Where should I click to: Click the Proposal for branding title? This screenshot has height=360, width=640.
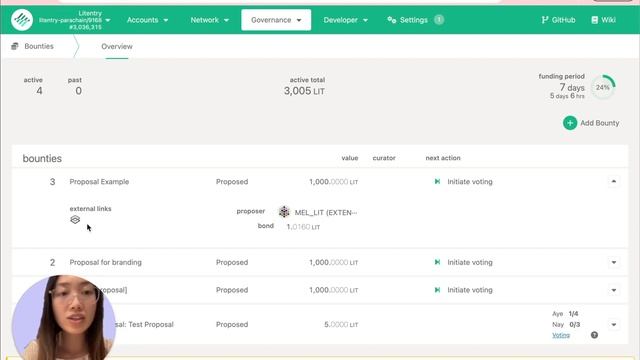point(105,262)
